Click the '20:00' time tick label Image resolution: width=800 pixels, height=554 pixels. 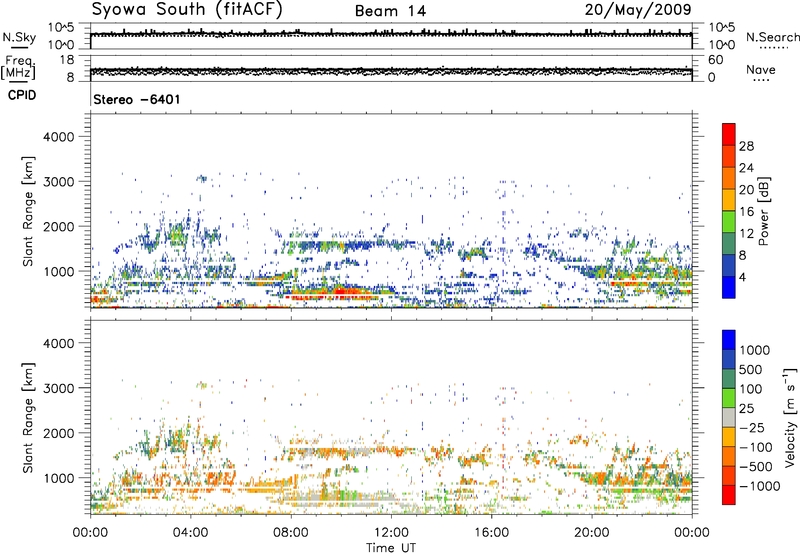[x=591, y=533]
